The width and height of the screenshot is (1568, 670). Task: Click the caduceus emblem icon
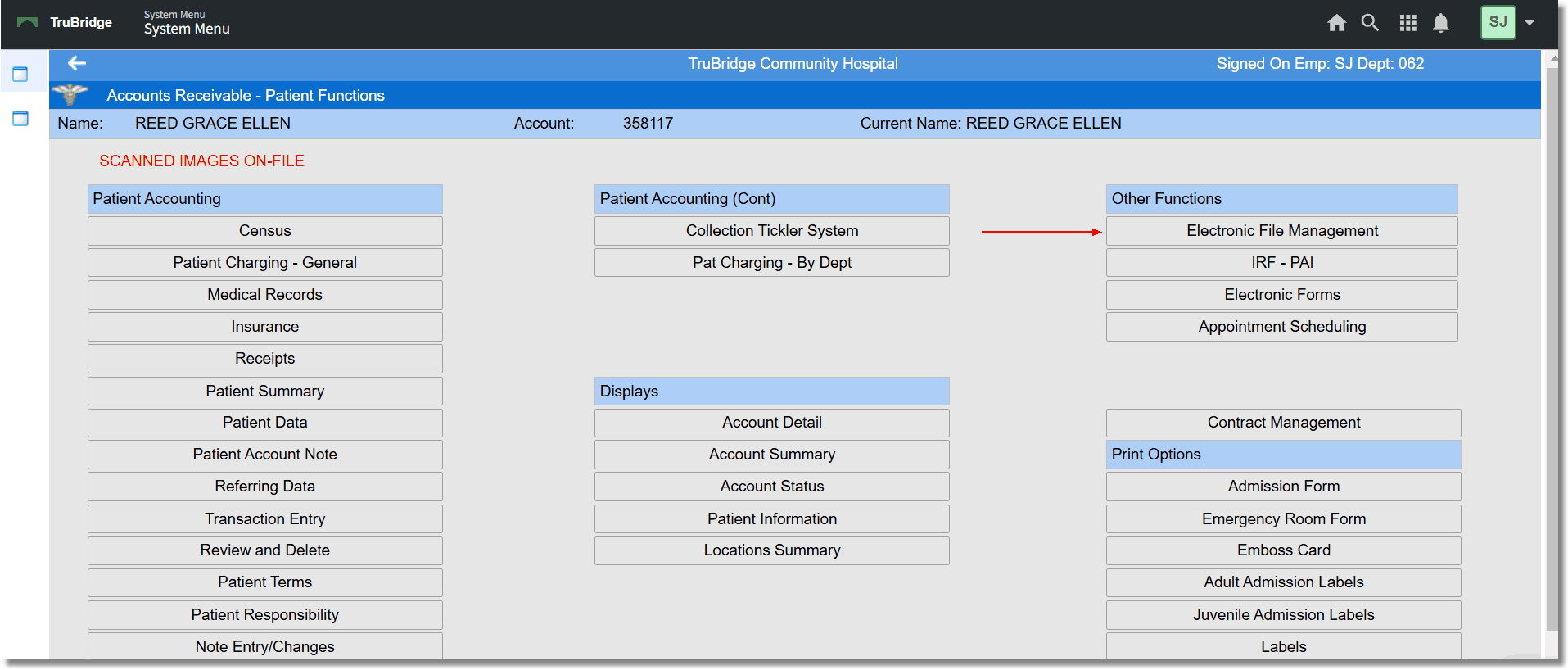click(x=70, y=94)
